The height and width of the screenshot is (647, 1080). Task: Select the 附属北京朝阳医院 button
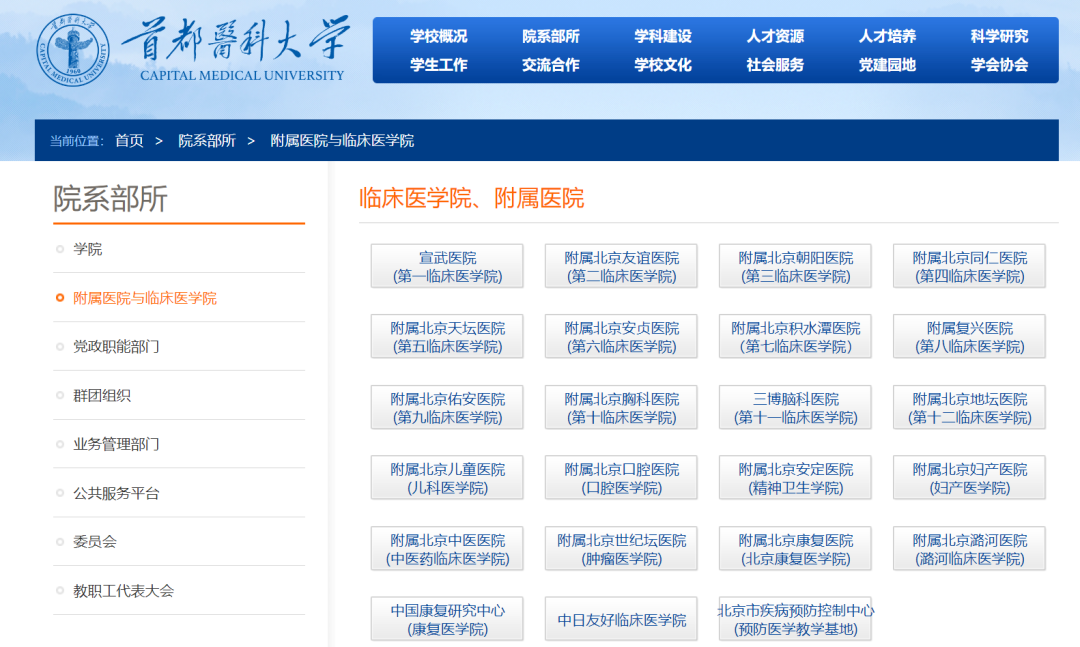click(x=796, y=267)
